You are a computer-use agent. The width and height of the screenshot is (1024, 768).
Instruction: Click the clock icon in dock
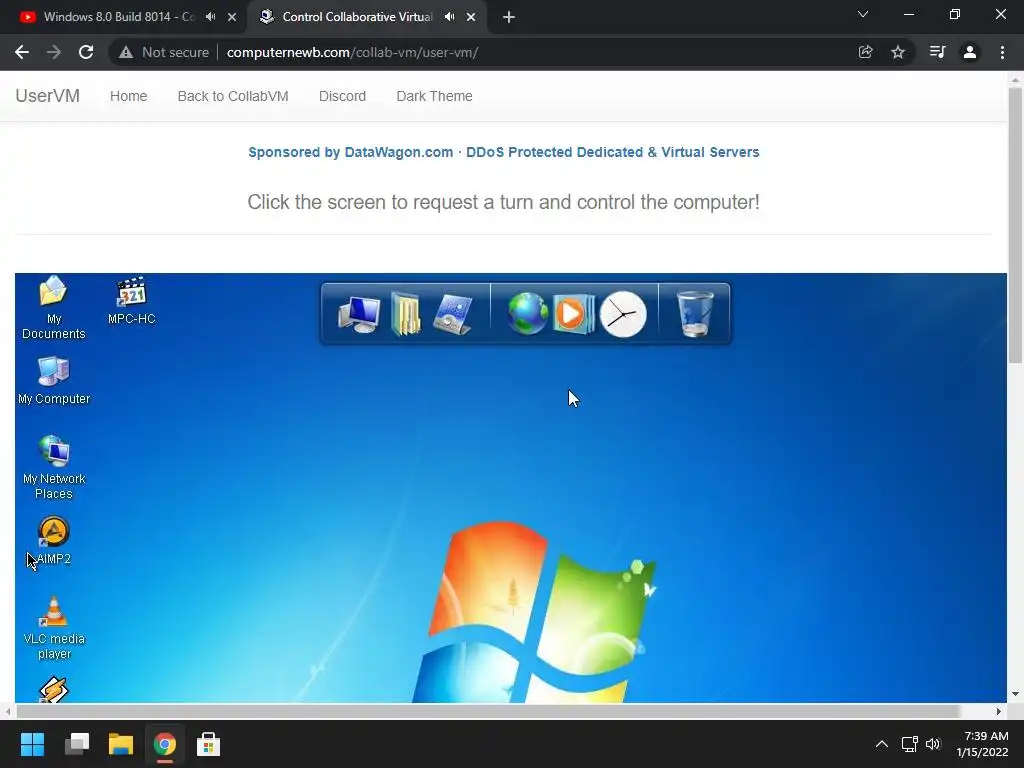click(x=623, y=314)
